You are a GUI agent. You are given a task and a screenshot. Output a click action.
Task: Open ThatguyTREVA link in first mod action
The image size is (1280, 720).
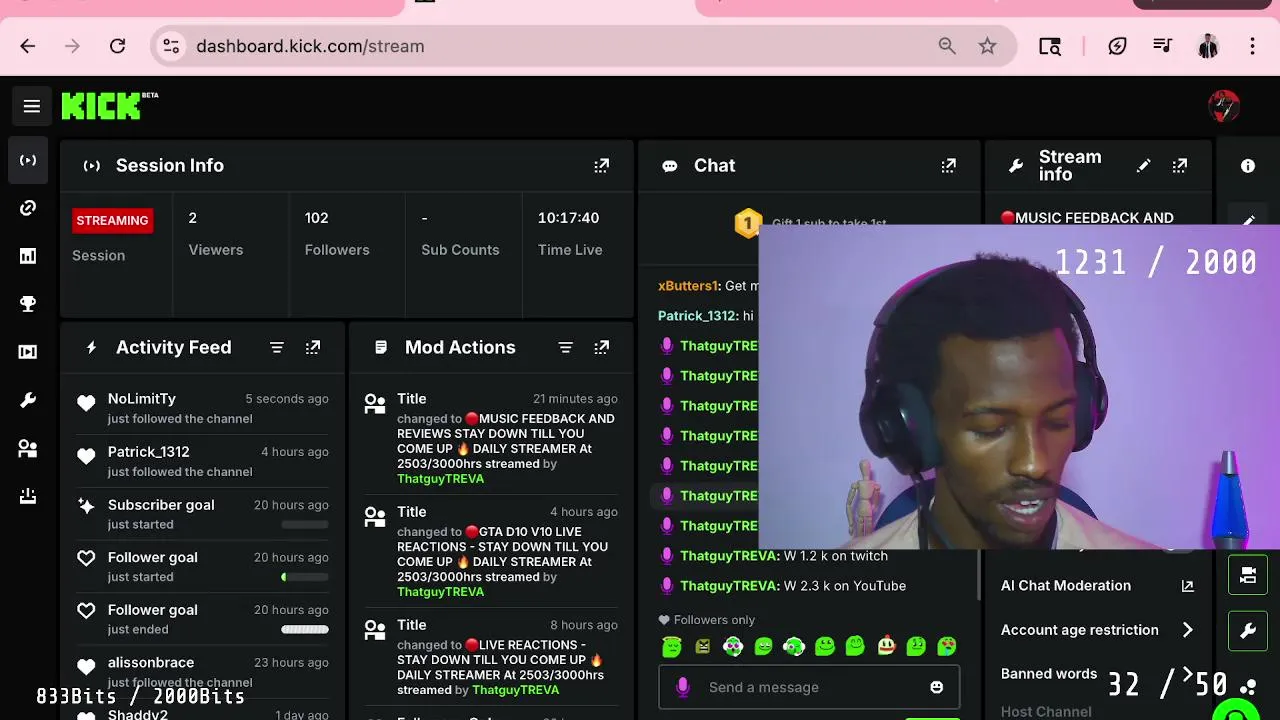tap(440, 479)
